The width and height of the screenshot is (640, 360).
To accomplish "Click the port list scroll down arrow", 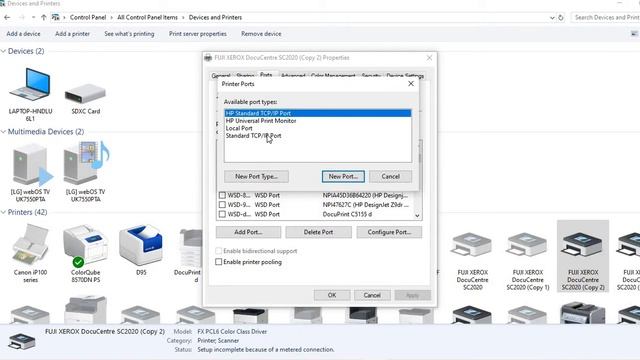I will coord(418,215).
